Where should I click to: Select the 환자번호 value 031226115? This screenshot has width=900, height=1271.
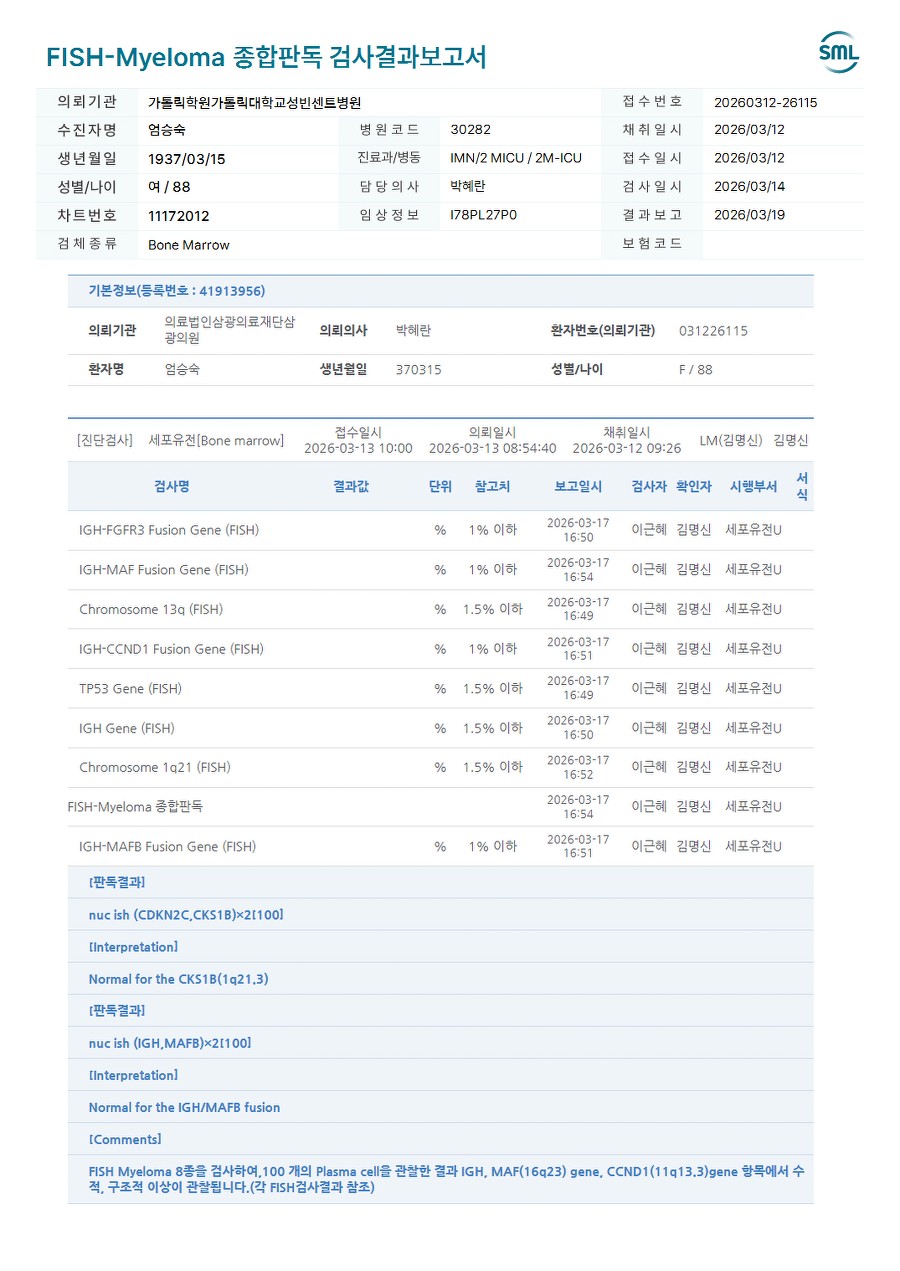click(712, 331)
